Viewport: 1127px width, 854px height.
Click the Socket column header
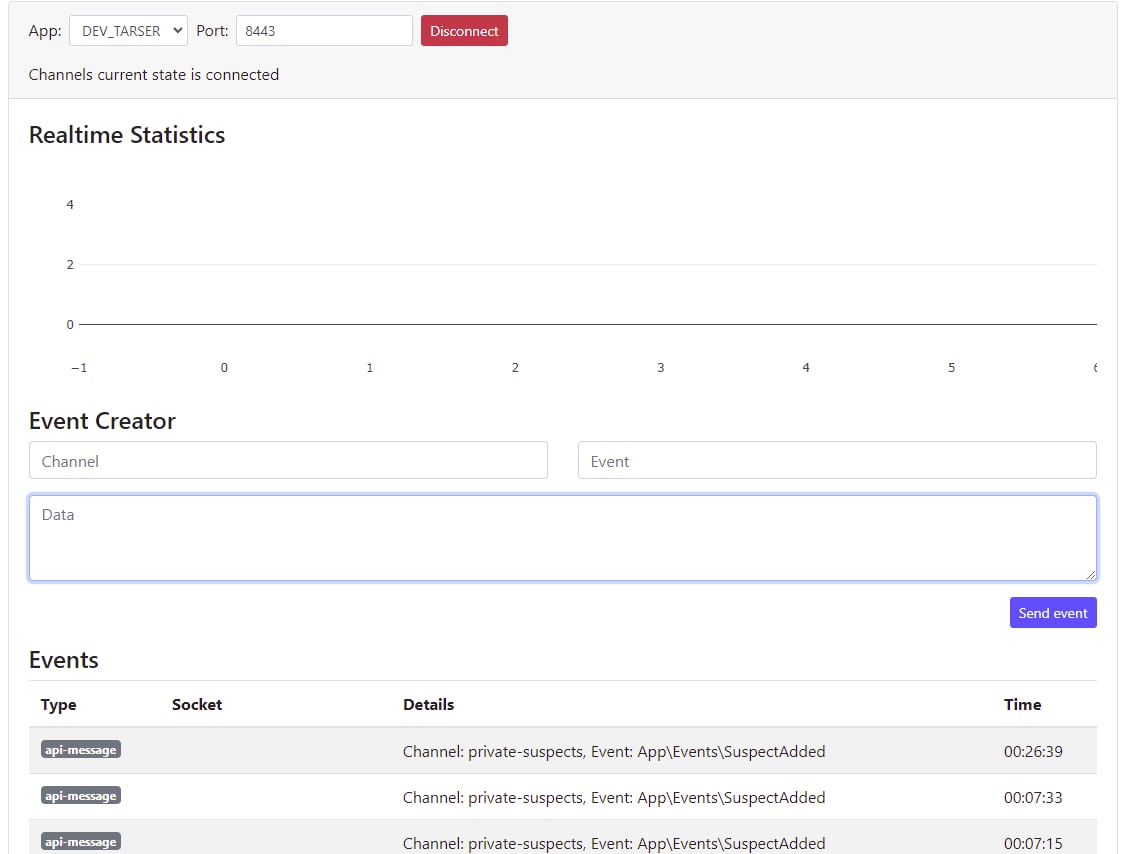point(197,705)
